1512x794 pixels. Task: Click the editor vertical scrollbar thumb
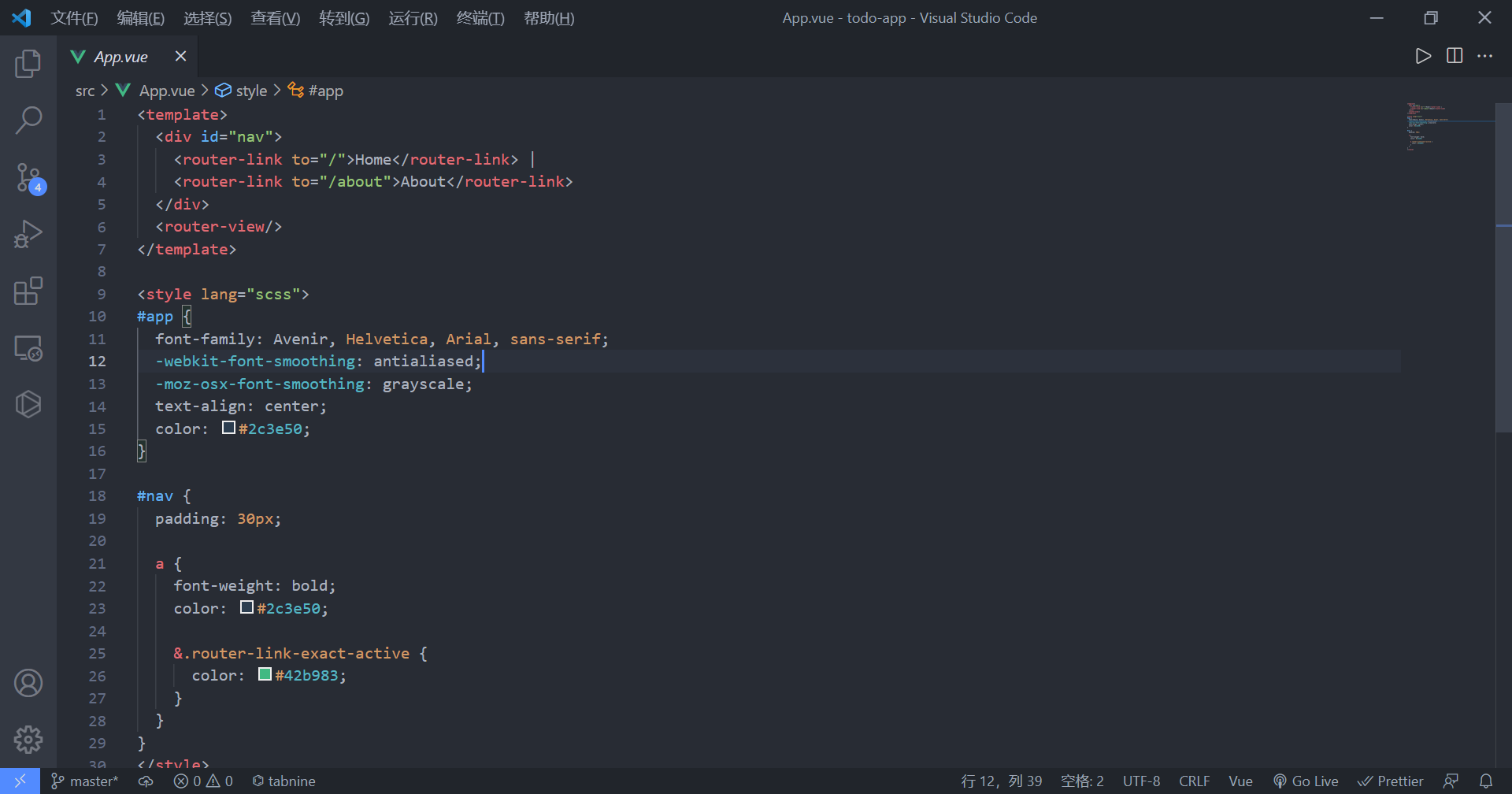(x=1503, y=268)
